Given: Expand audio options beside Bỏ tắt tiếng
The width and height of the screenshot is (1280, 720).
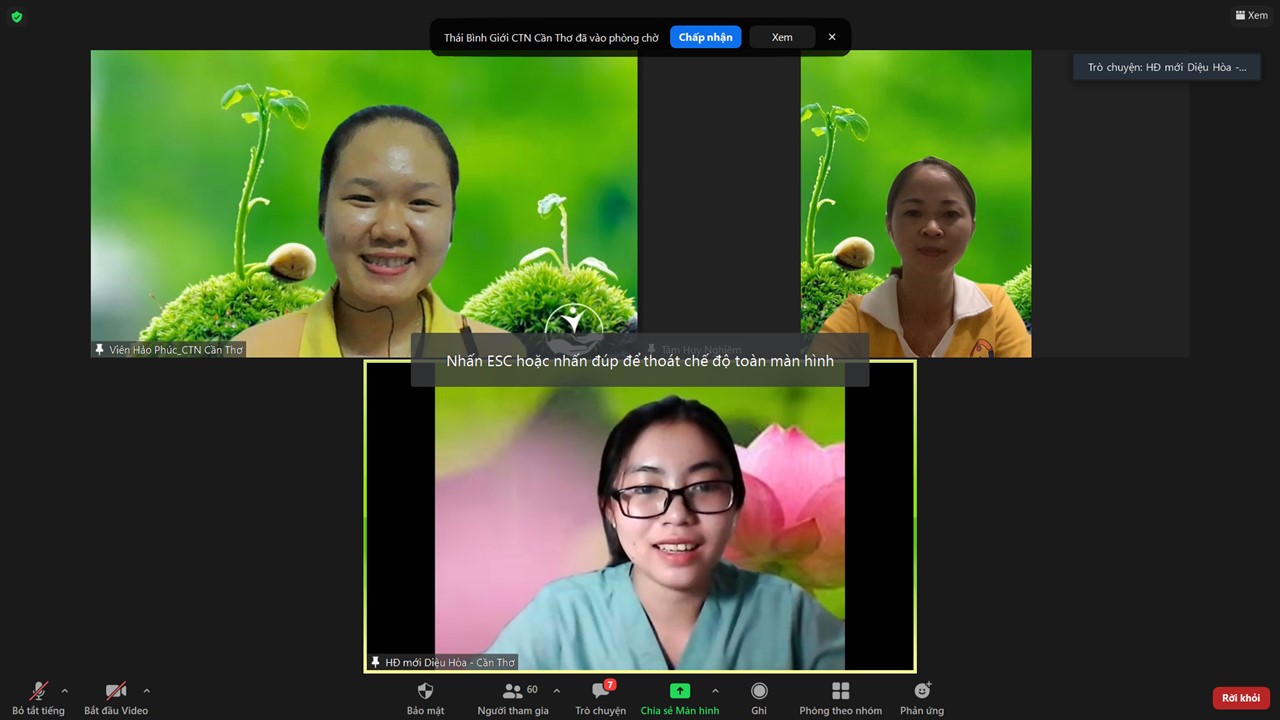Looking at the screenshot, I should (65, 690).
